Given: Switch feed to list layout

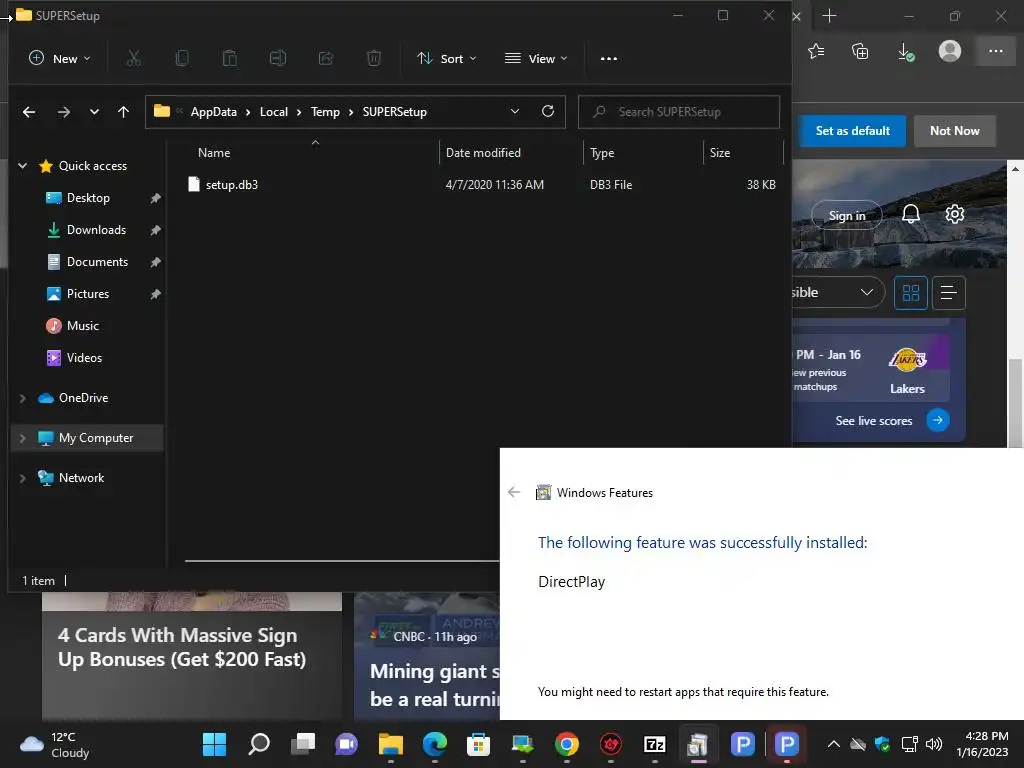Looking at the screenshot, I should tap(948, 293).
